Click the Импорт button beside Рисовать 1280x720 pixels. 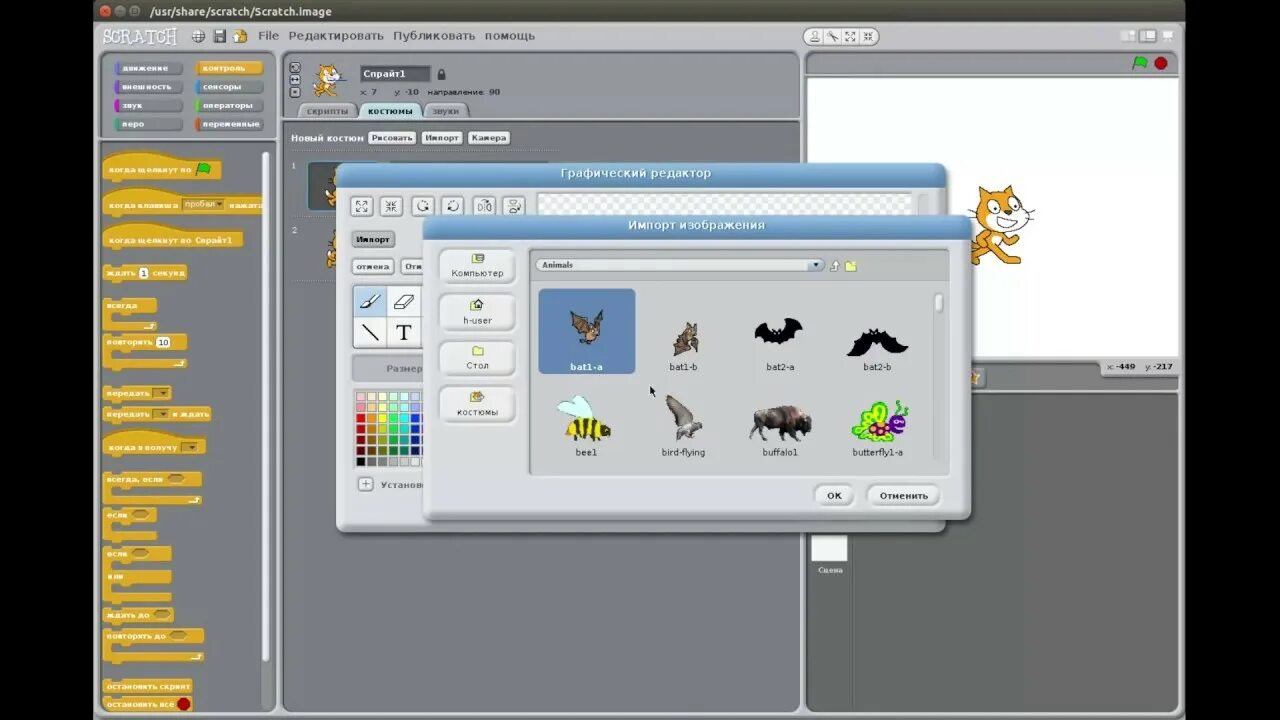pos(441,138)
